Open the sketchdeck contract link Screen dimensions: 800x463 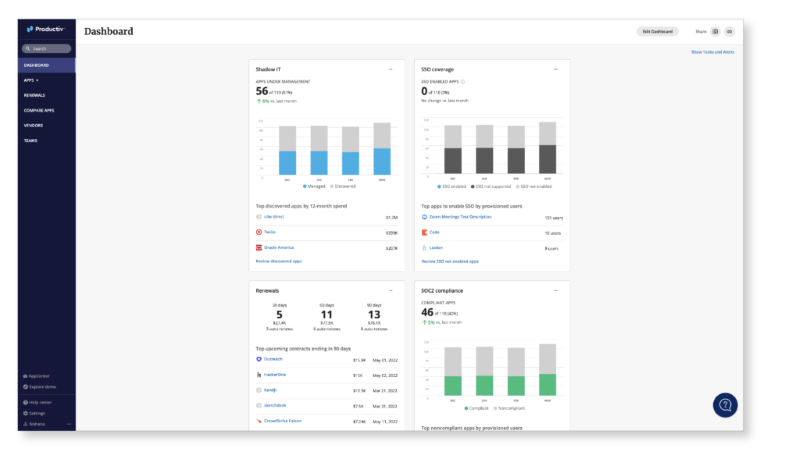275,406
